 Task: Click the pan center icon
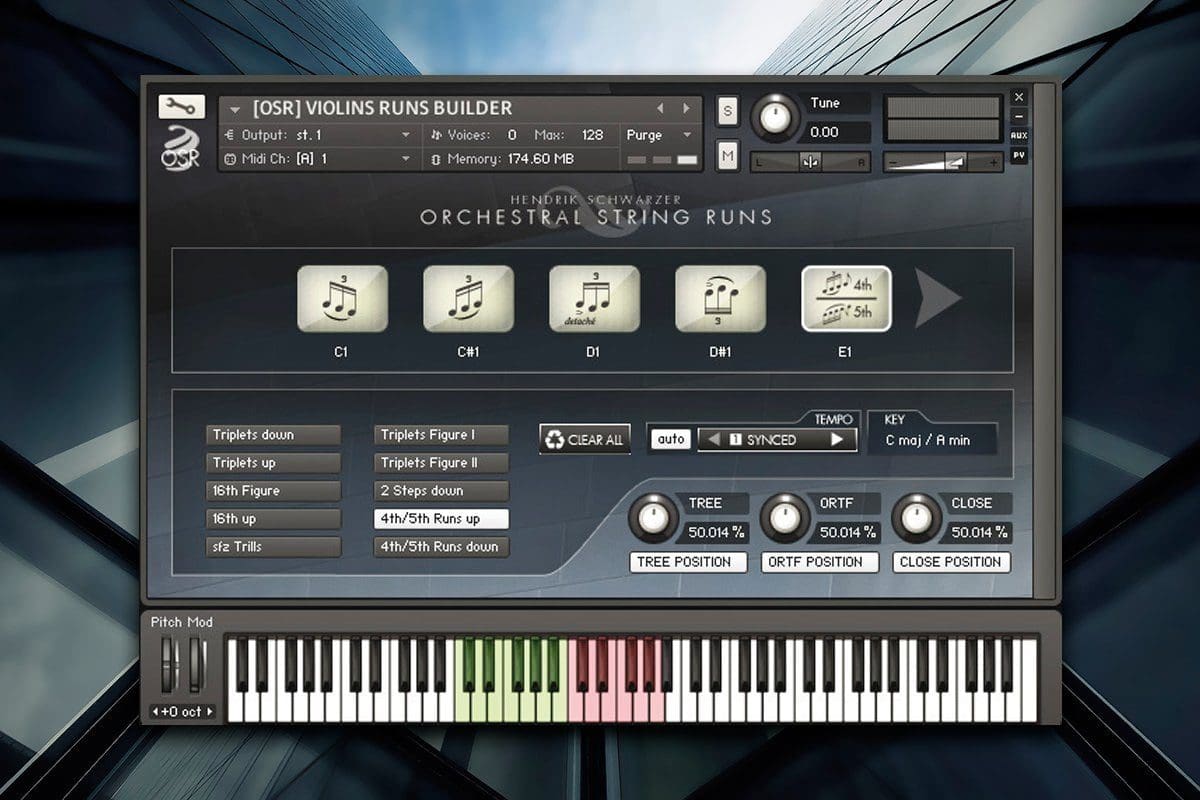point(811,162)
